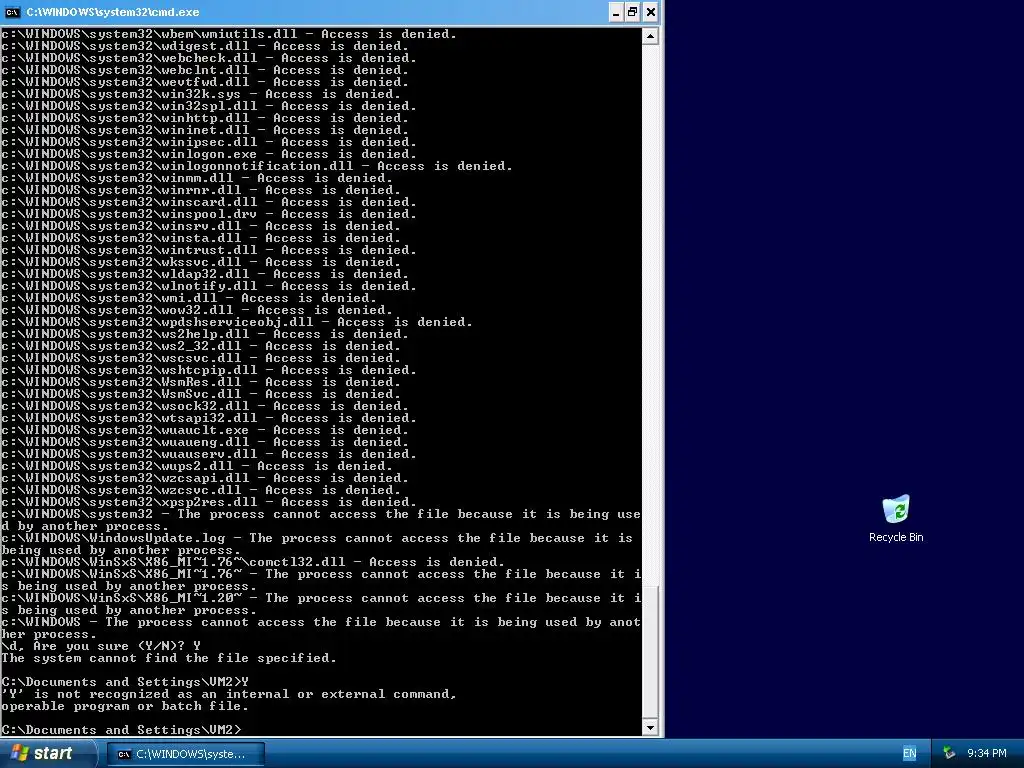The image size is (1024, 768).
Task: Click the wpdshserviceobj.dll line
Action: [x=237, y=322]
